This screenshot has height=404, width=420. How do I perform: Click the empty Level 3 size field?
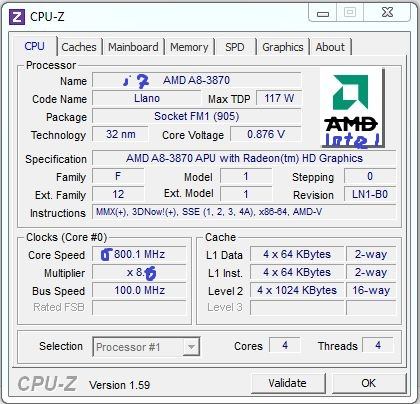(x=297, y=308)
